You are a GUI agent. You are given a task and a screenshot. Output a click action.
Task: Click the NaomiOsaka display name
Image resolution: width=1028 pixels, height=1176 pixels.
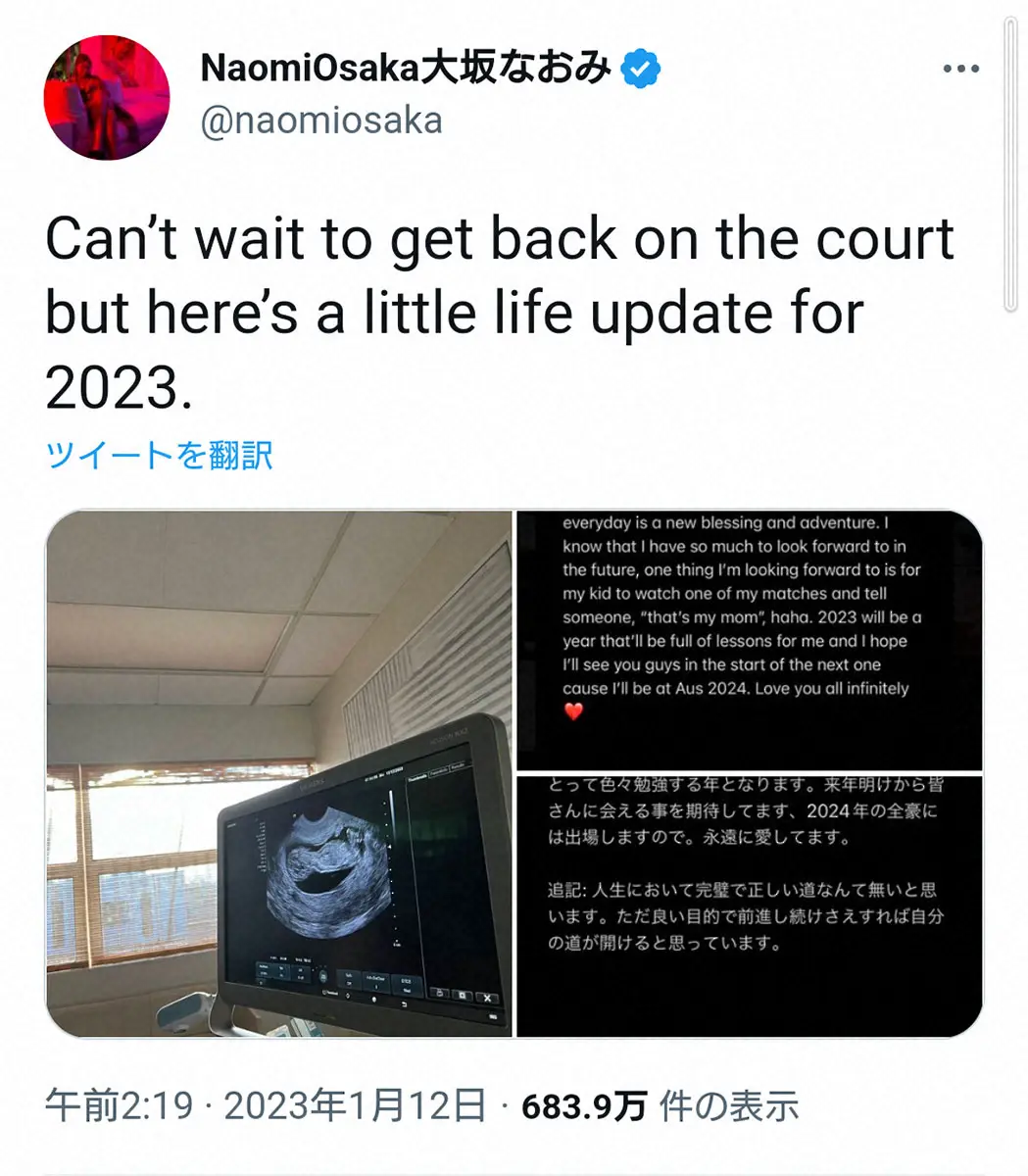click(x=407, y=69)
